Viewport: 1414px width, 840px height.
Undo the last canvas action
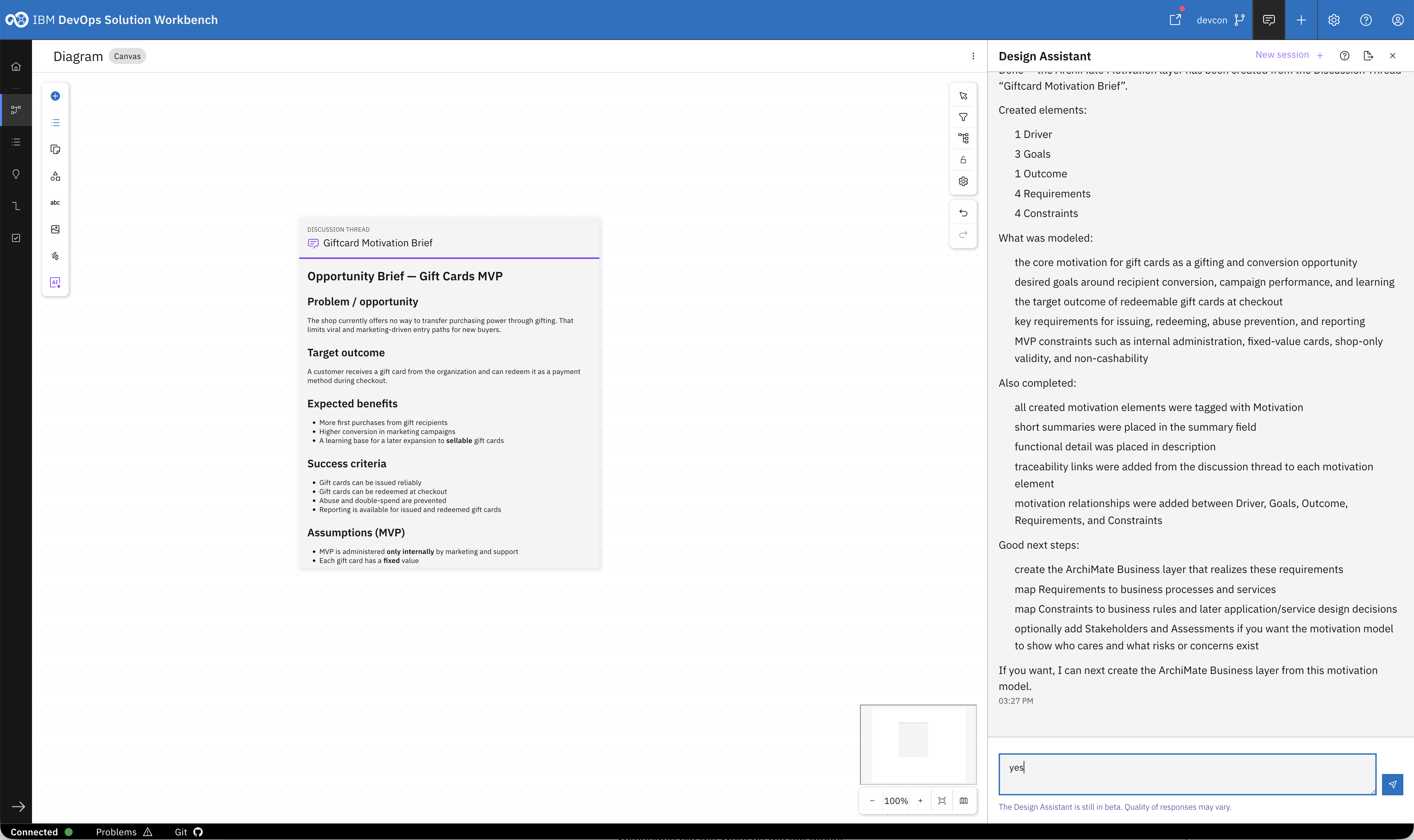[x=963, y=213]
